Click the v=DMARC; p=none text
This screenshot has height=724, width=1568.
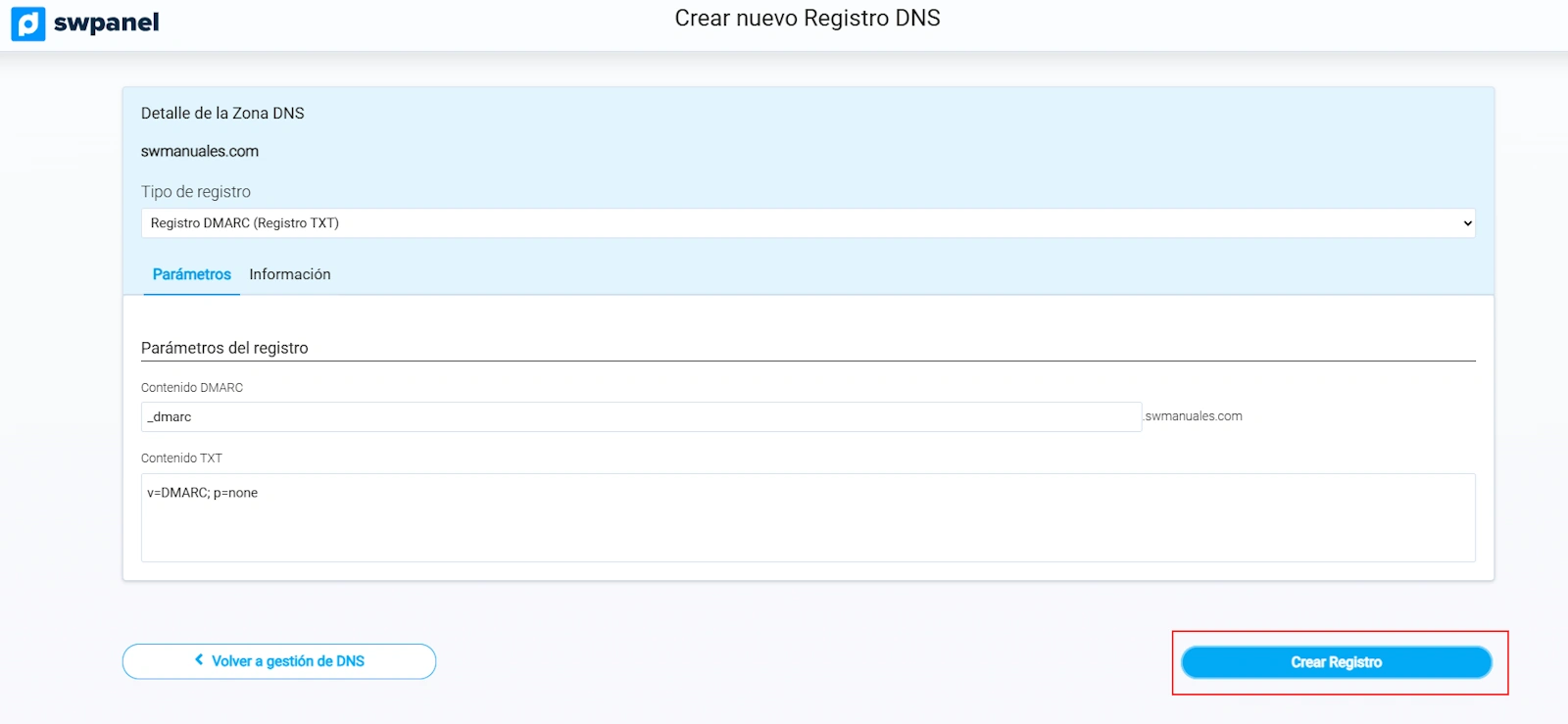(x=202, y=493)
